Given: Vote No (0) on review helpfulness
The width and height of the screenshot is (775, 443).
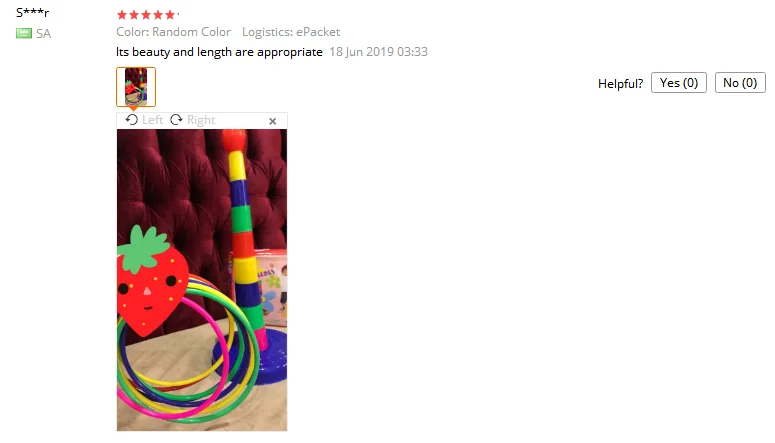Looking at the screenshot, I should (740, 83).
